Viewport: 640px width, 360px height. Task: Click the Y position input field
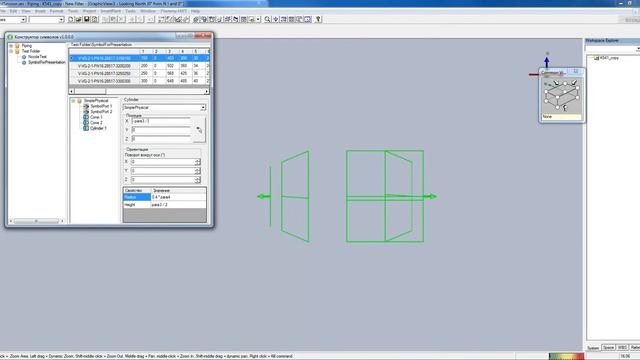click(x=161, y=130)
